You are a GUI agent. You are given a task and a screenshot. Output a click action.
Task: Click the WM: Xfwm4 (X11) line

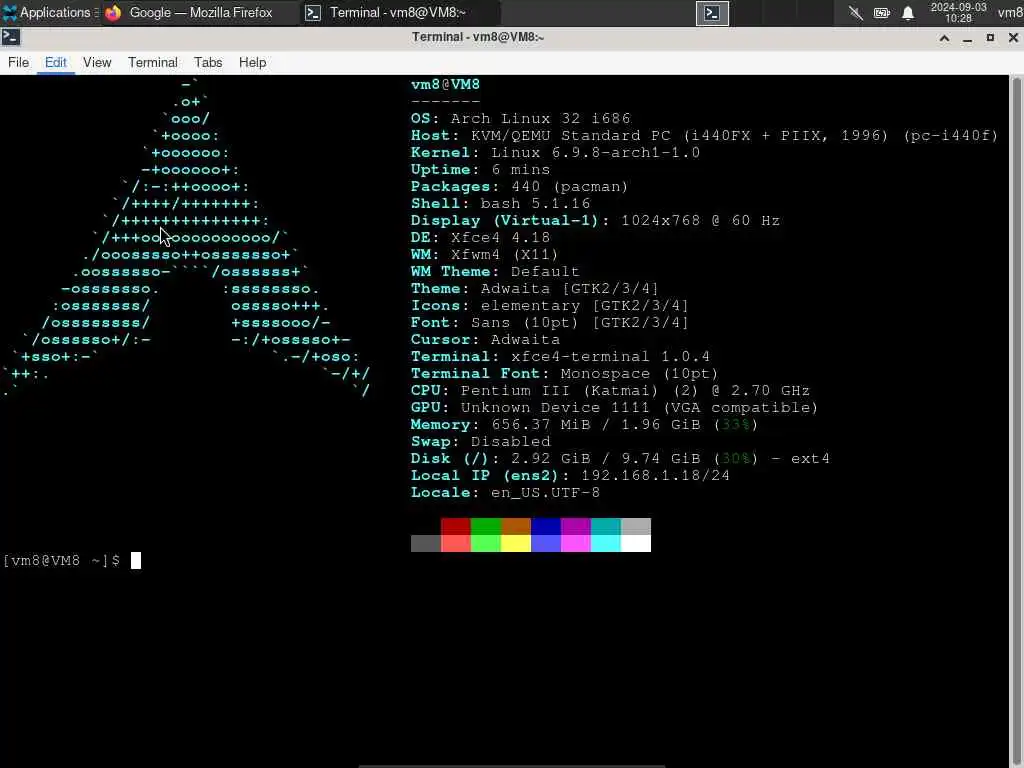tap(485, 254)
